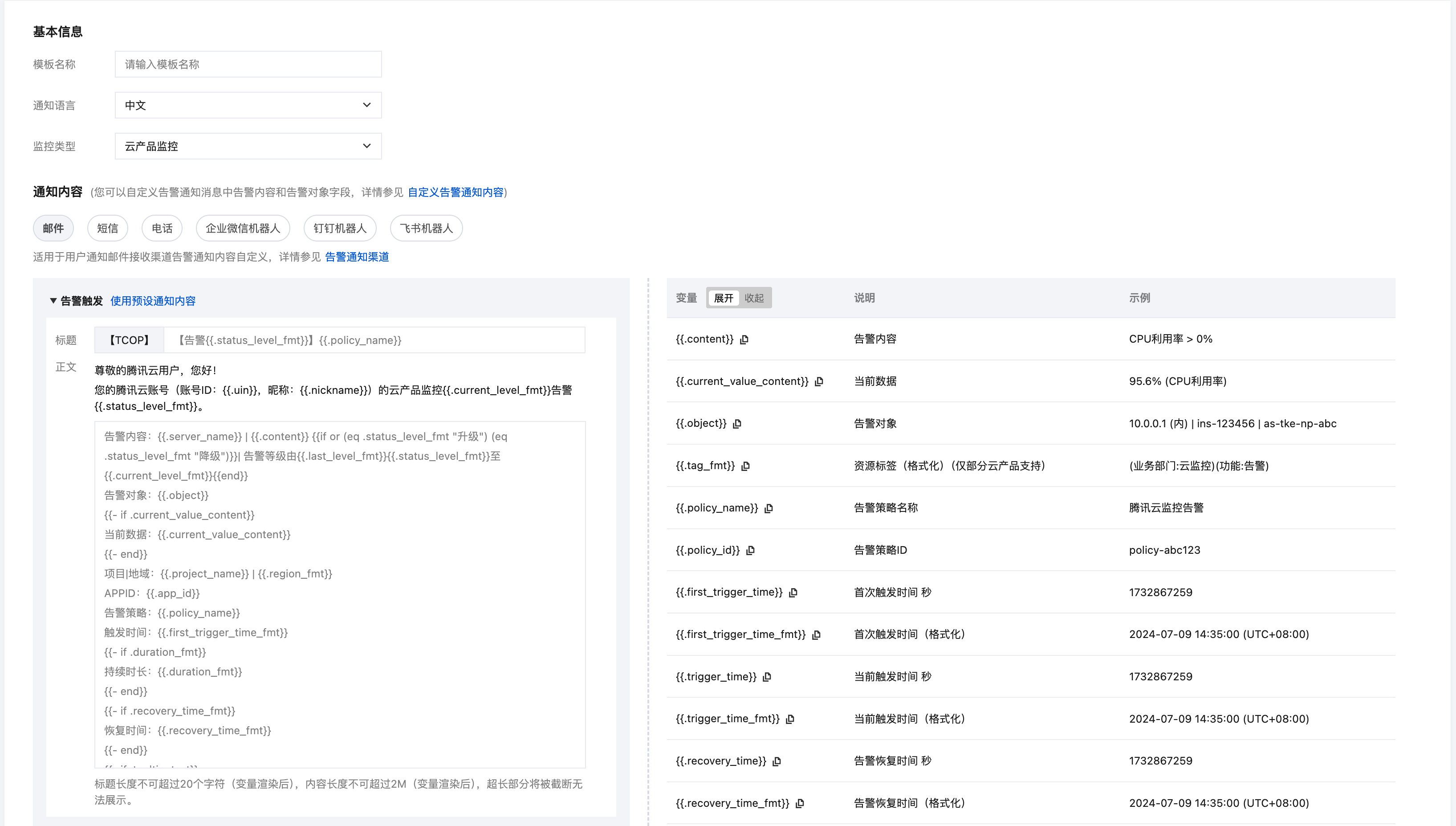
Task: Copy the {{.trigger_time_fmt}} variable icon
Action: pyautogui.click(x=790, y=719)
